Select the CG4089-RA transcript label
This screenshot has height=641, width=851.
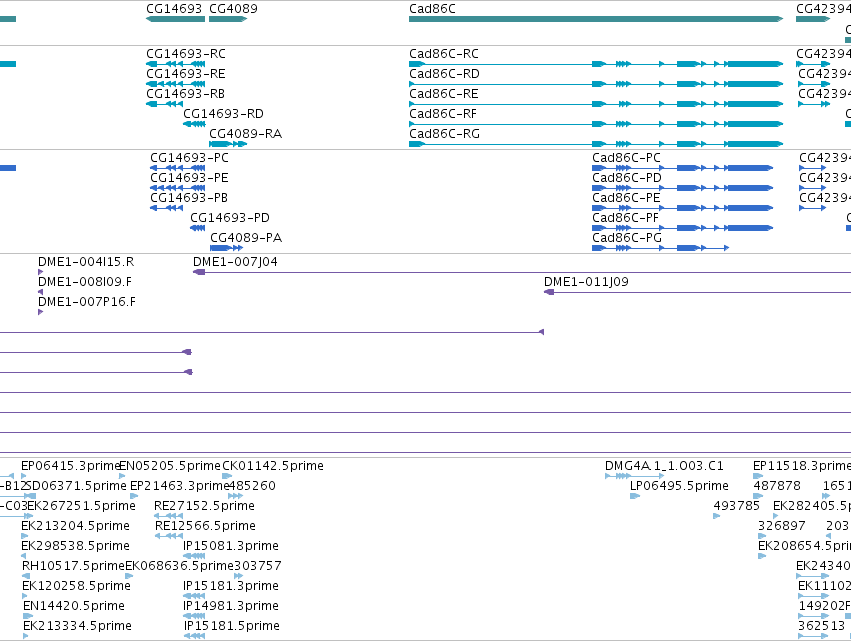(246, 134)
